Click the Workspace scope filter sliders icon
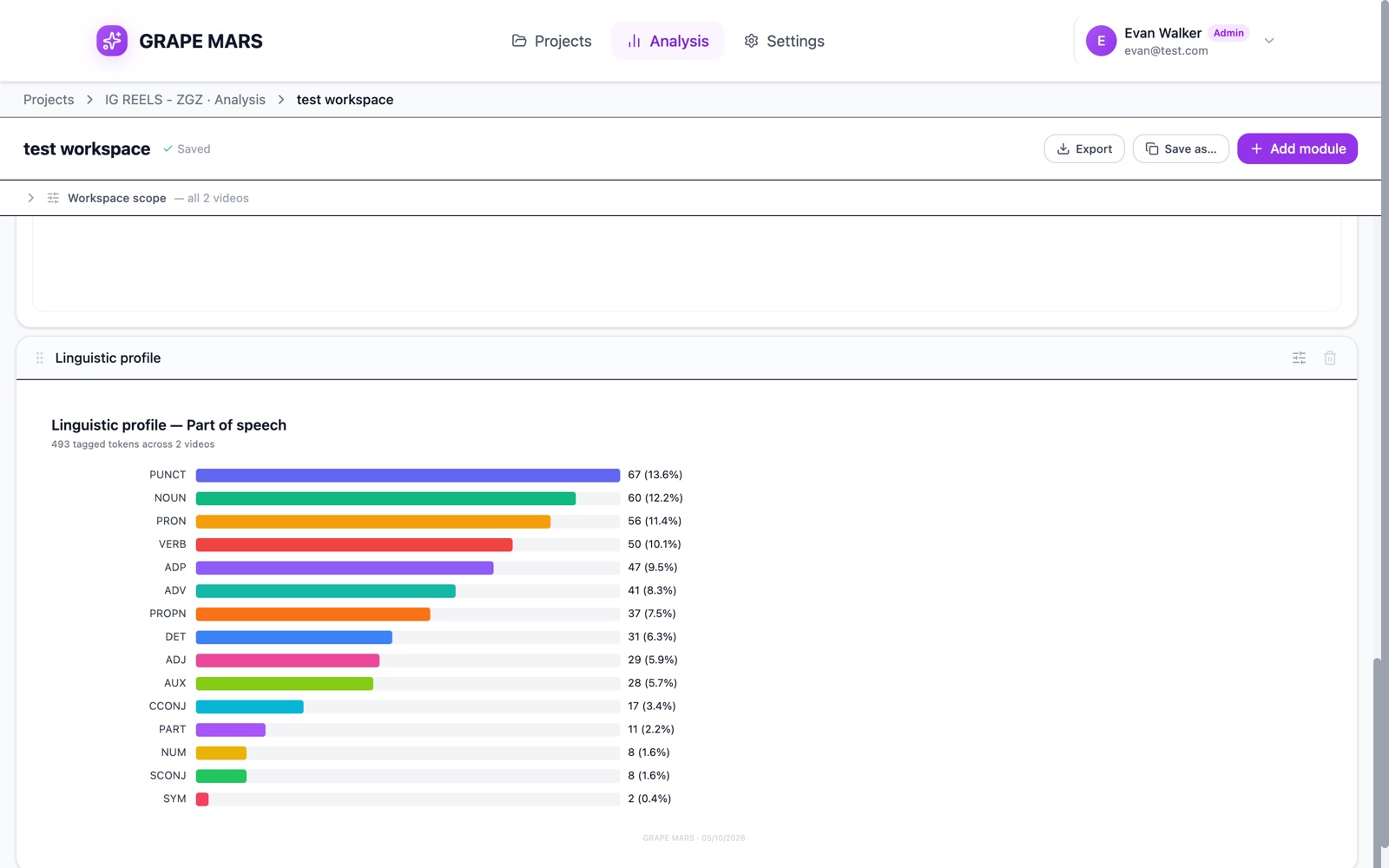1389x868 pixels. [x=53, y=198]
